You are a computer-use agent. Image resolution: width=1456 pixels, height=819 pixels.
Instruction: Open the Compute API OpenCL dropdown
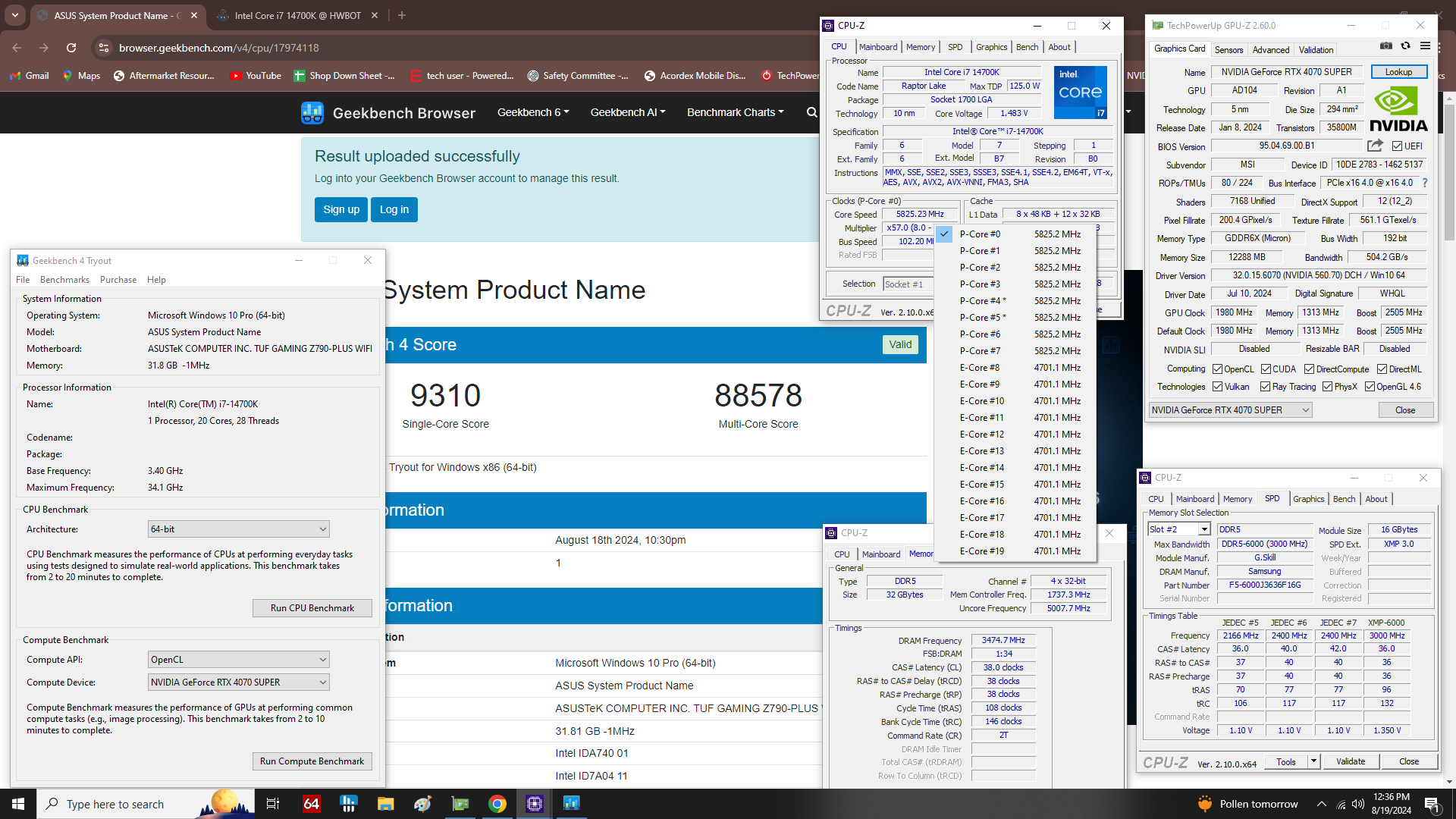[238, 660]
